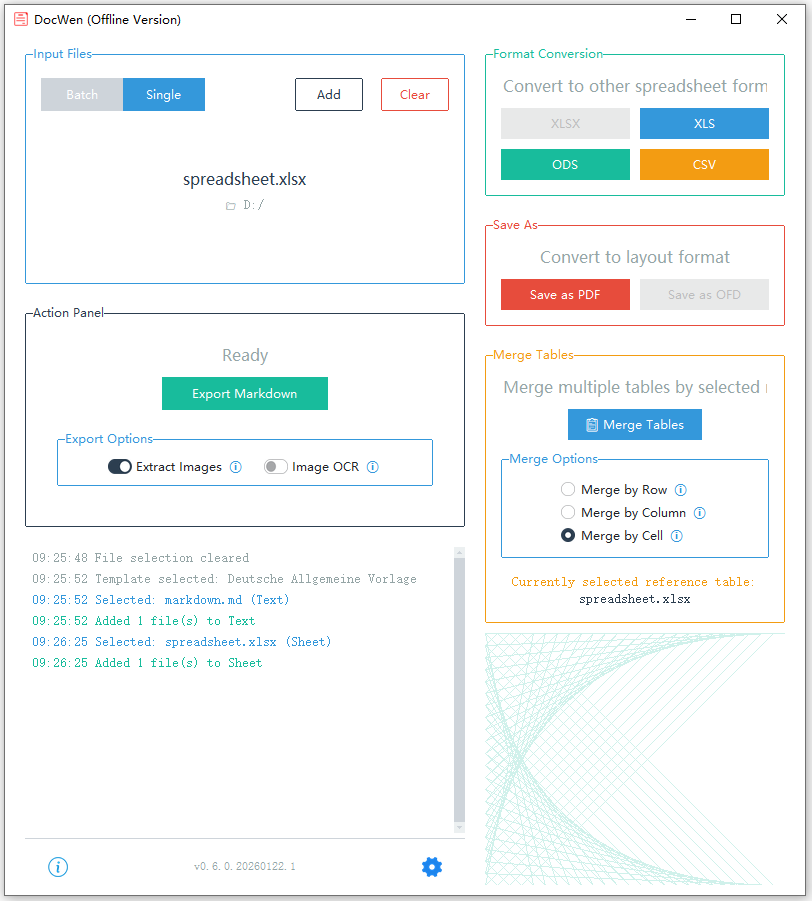
Task: Show info for Merge by Cell
Action: [677, 536]
